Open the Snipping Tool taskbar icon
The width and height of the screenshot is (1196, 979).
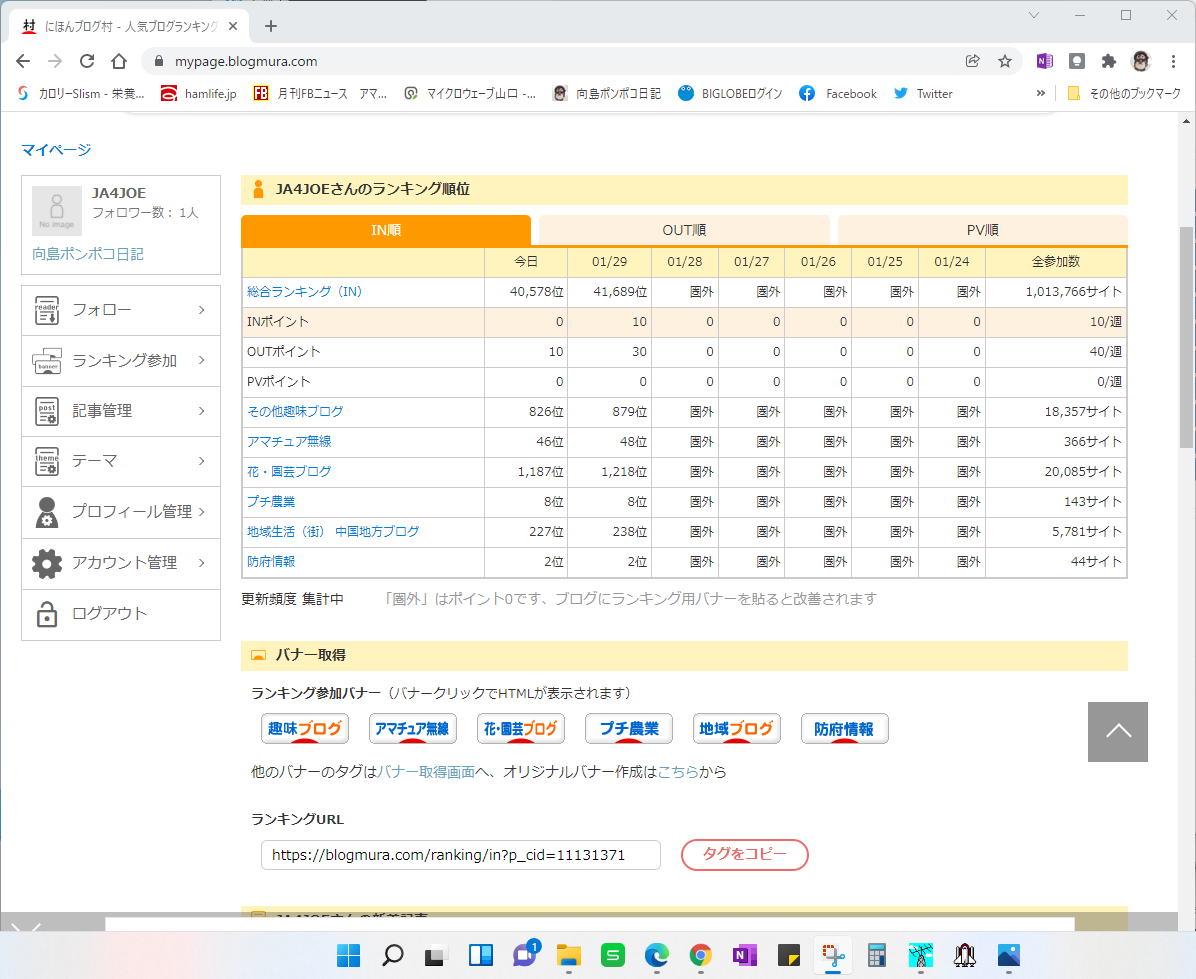tap(833, 955)
